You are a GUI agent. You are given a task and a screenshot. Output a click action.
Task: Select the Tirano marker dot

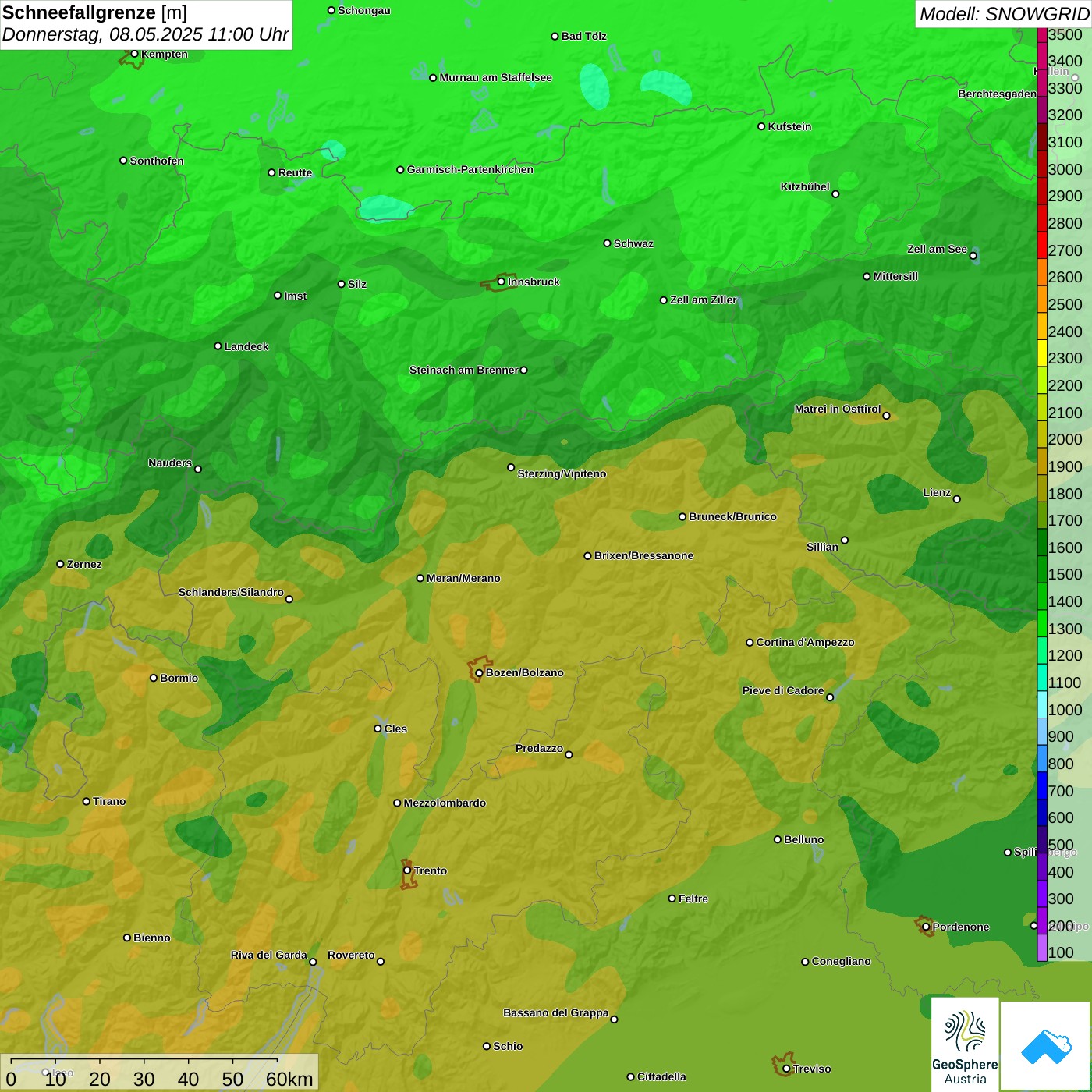pos(87,801)
